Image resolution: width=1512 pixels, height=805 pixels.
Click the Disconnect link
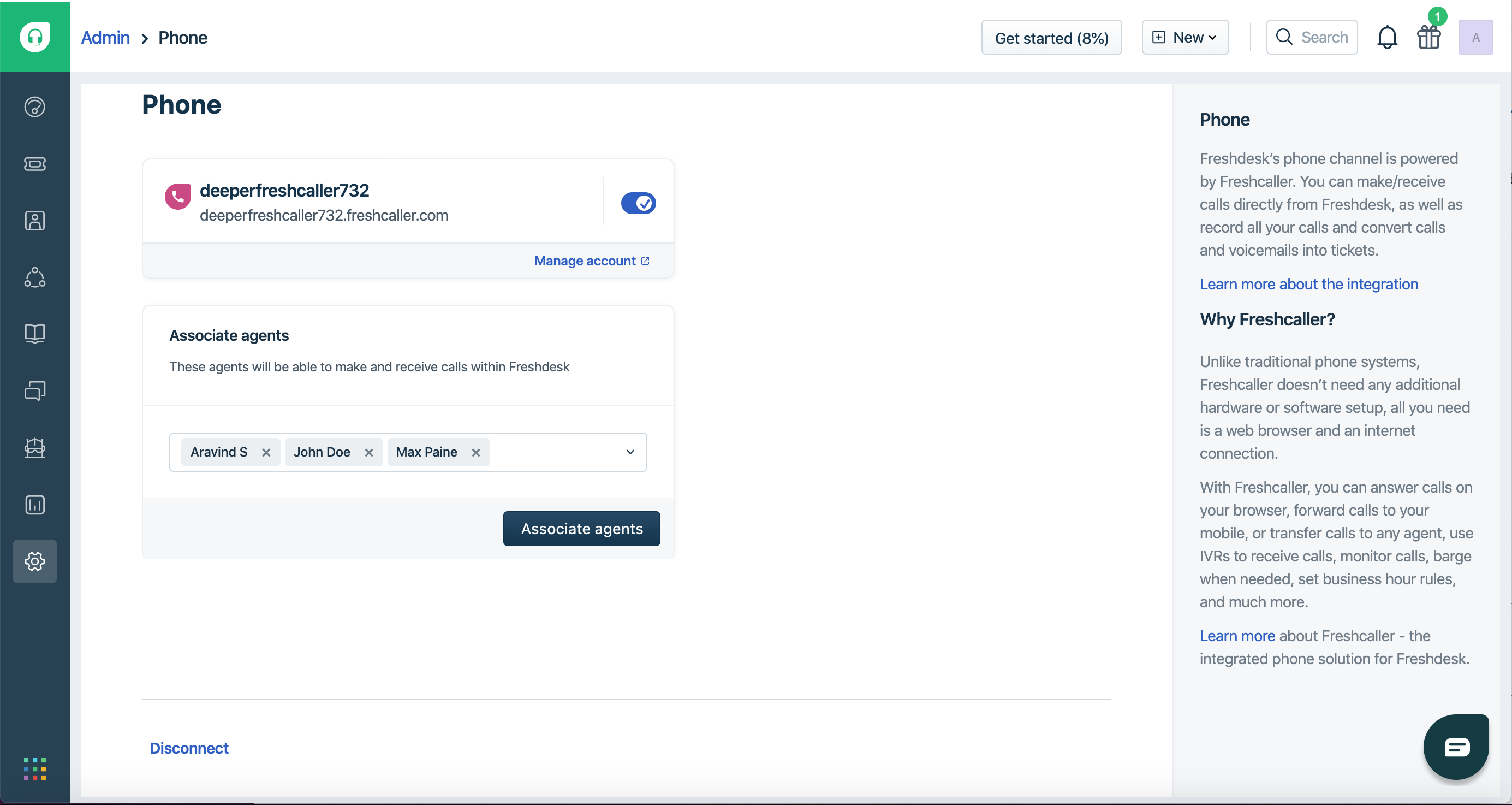188,748
